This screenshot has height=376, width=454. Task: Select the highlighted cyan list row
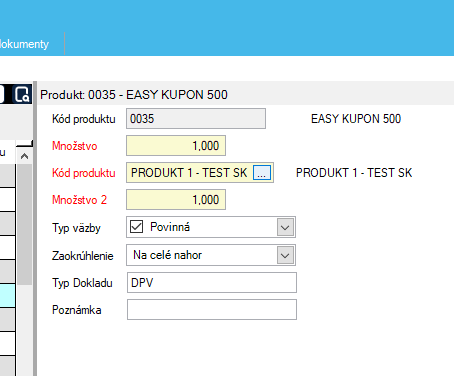[x=7, y=296]
